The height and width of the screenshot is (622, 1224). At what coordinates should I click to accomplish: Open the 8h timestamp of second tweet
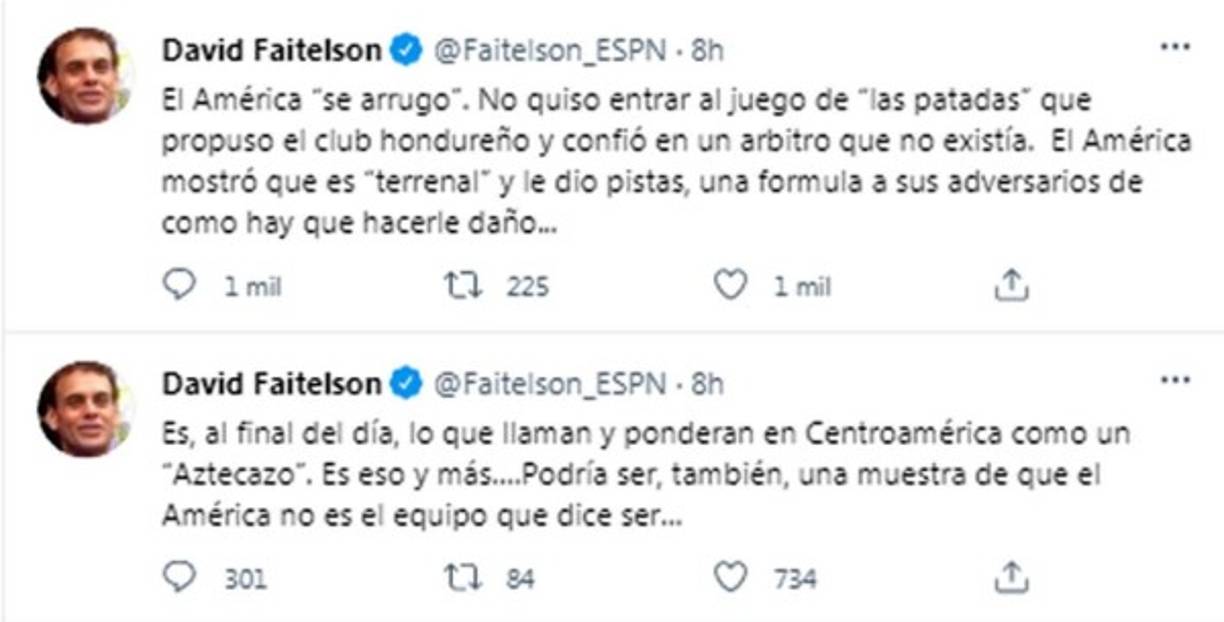tap(706, 383)
